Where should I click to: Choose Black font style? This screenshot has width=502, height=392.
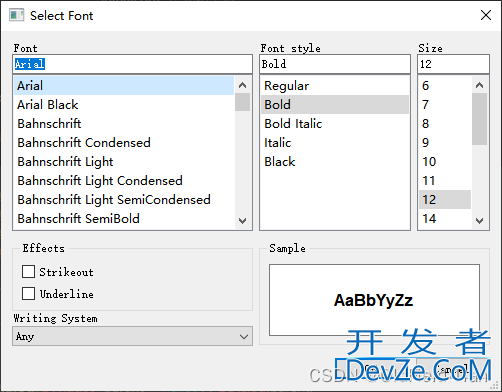(335, 162)
